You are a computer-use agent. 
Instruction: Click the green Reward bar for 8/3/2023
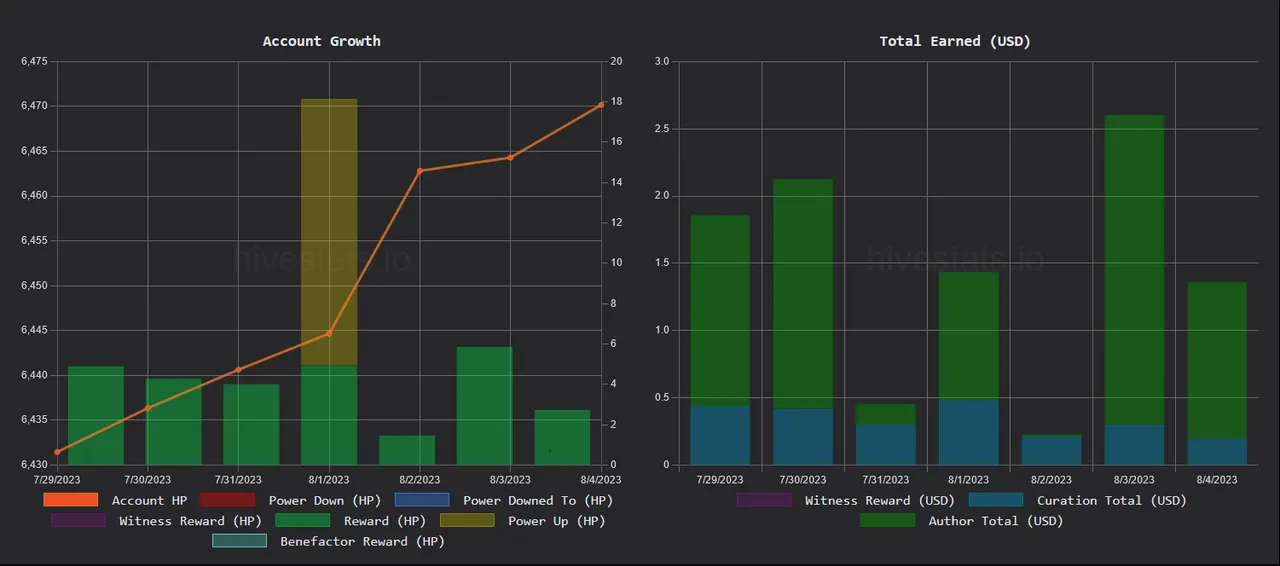[484, 405]
